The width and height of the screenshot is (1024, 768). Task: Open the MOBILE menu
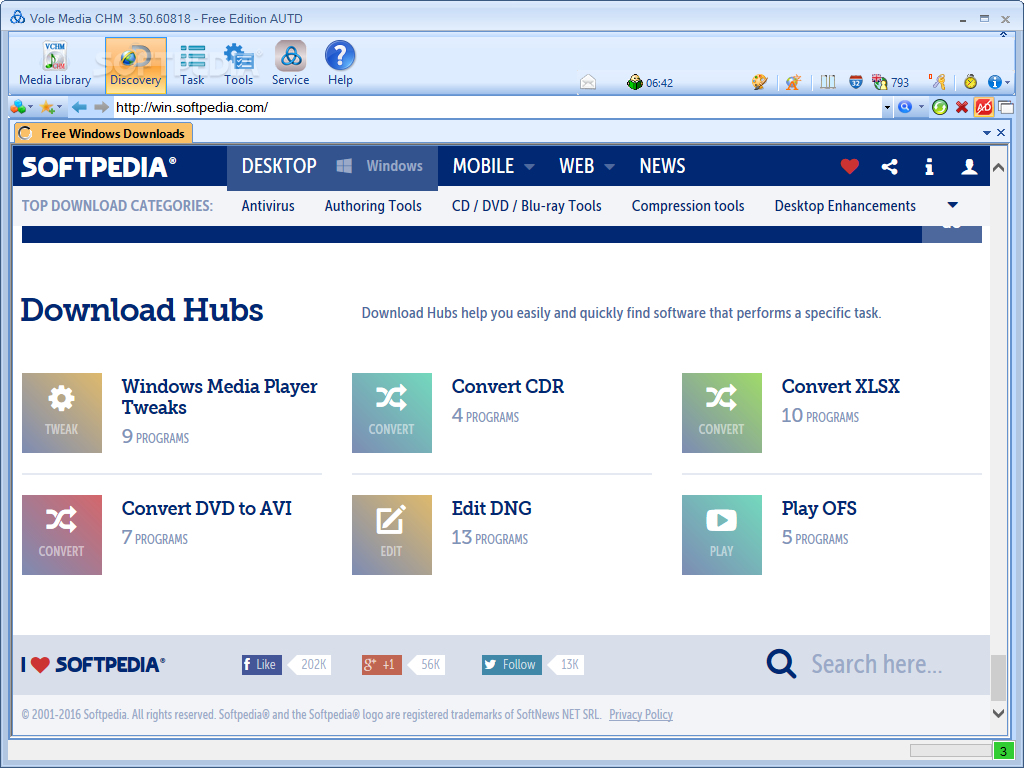(x=494, y=167)
